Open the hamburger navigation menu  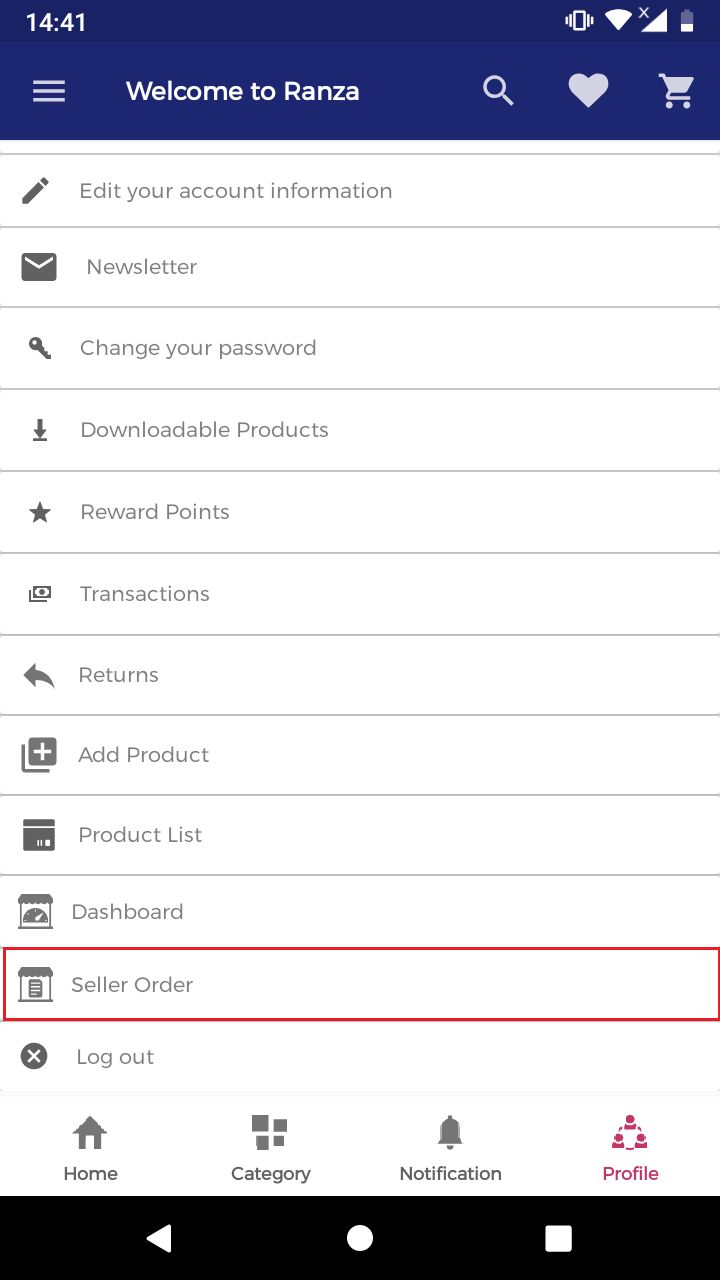[49, 91]
